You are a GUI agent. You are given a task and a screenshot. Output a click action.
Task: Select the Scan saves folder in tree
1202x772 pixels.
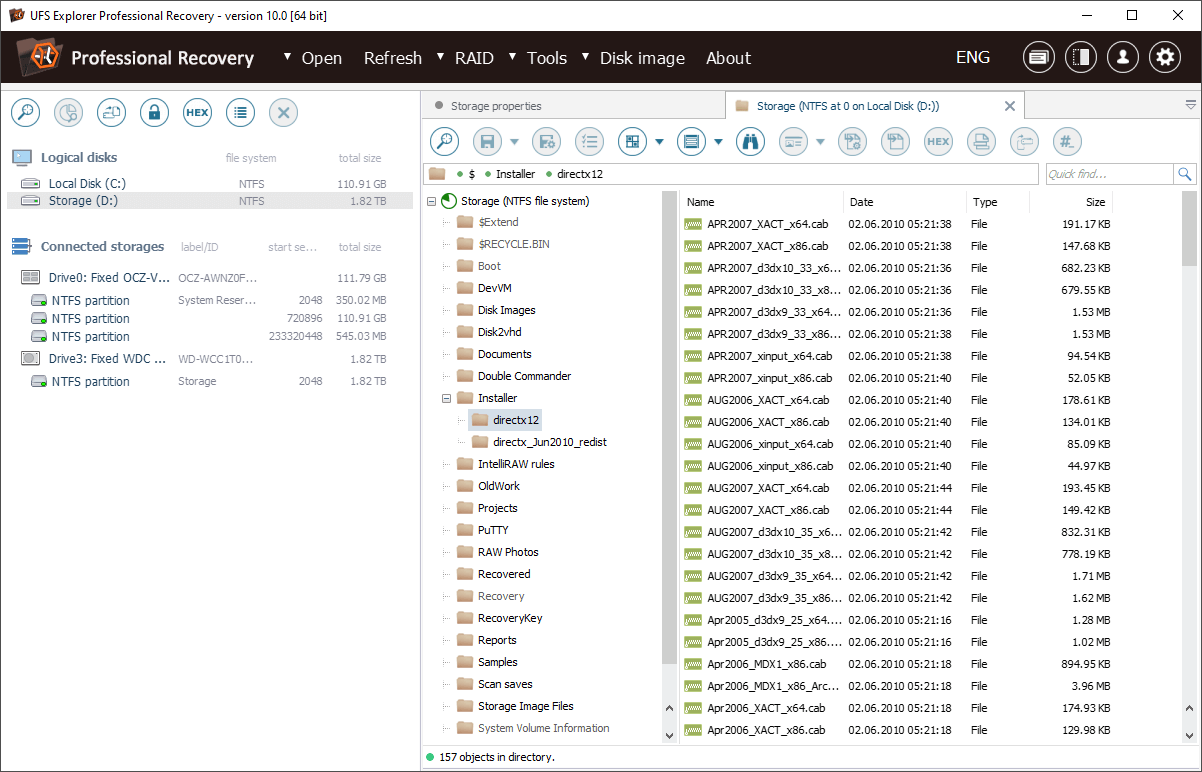tap(505, 684)
